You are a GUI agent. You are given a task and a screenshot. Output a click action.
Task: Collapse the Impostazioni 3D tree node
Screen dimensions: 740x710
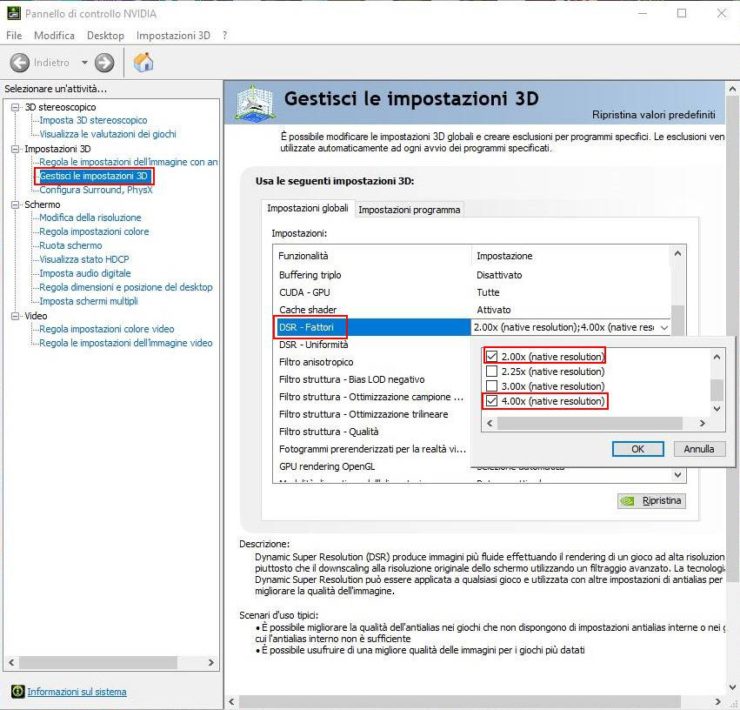tap(15, 149)
